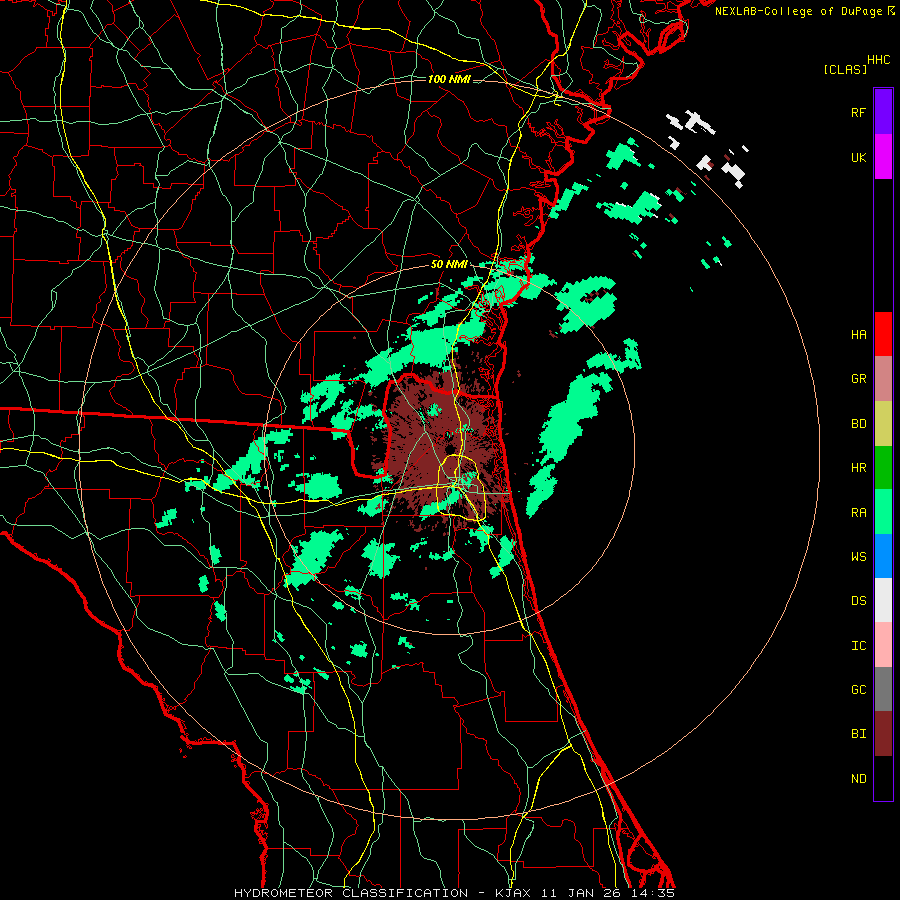This screenshot has width=900, height=900.
Task: Click the BI brown legend swatch
Action: [x=883, y=734]
